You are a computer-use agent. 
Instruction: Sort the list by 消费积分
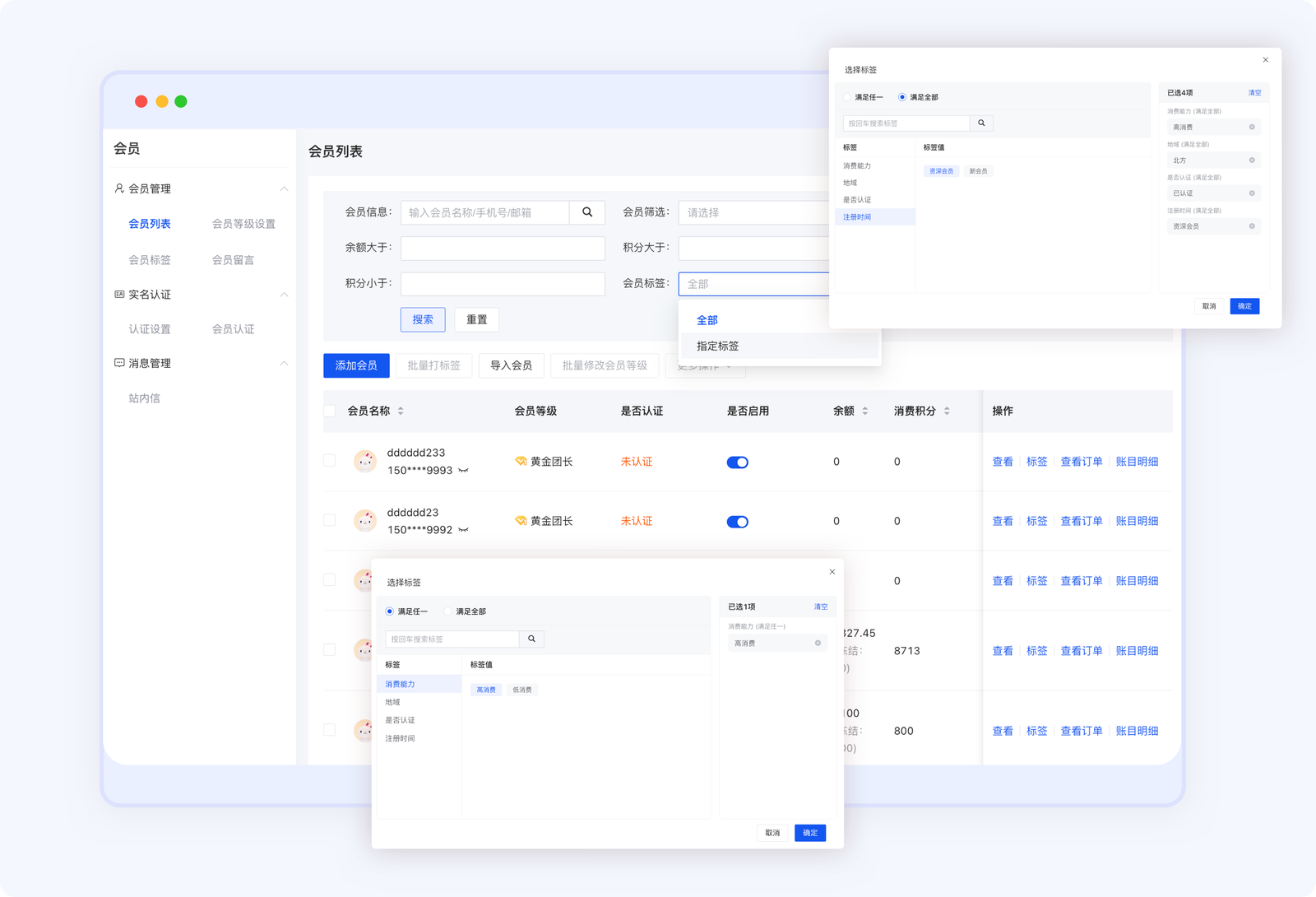[947, 411]
